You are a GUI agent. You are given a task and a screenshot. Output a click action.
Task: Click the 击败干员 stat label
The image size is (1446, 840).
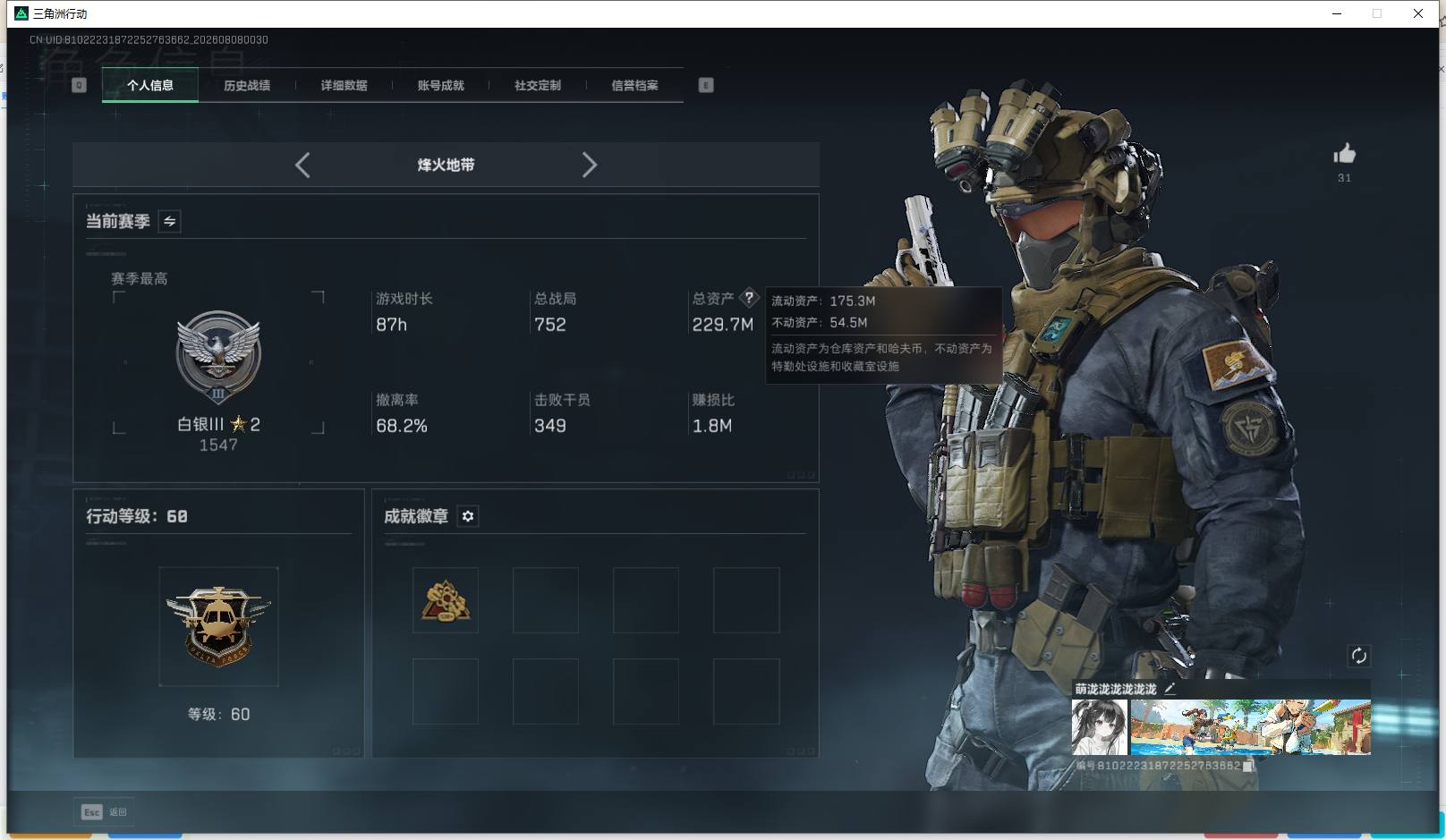point(563,400)
